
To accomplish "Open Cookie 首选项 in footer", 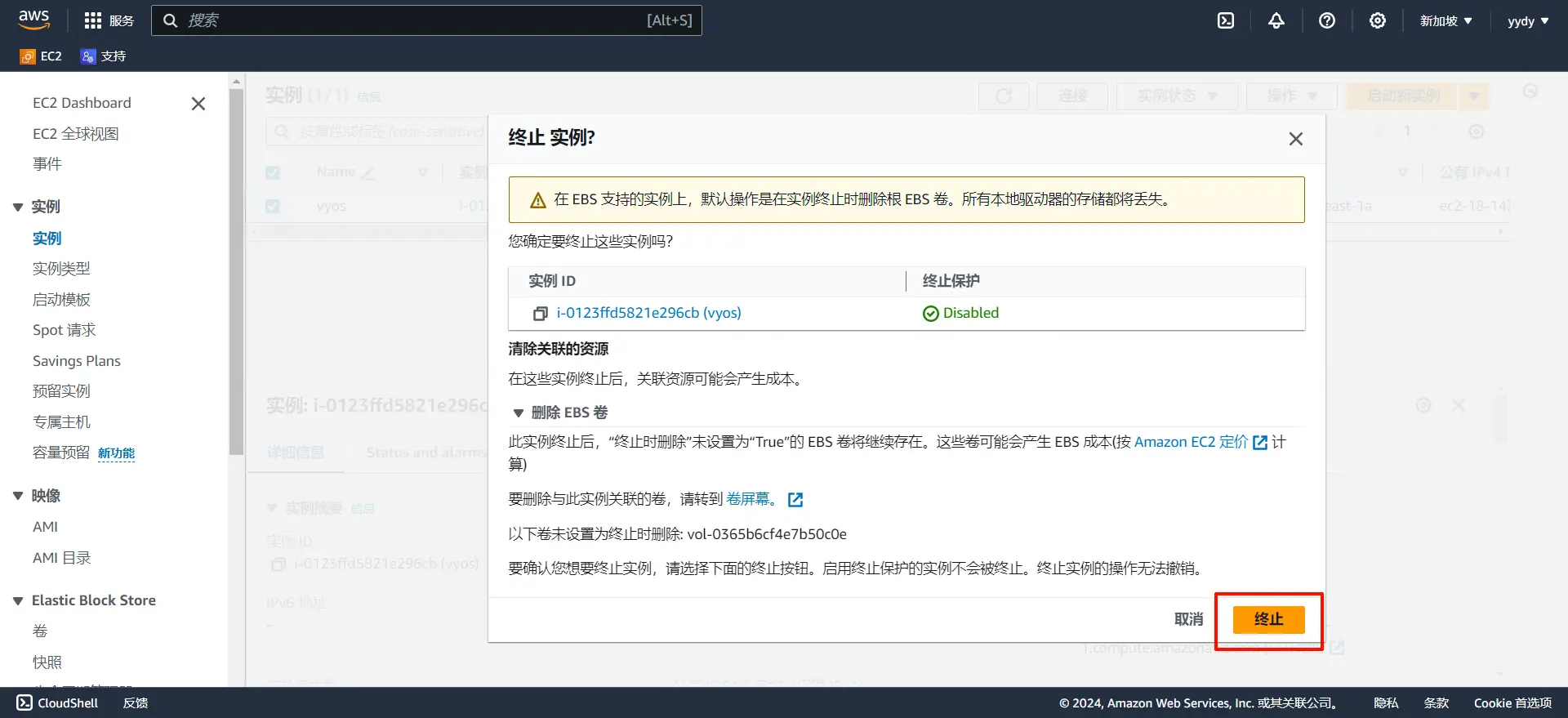I will tap(1512, 703).
